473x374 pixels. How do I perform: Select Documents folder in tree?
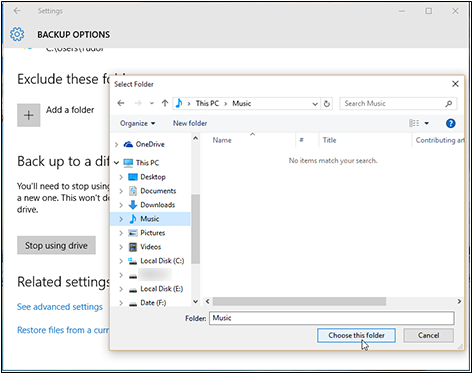point(158,191)
